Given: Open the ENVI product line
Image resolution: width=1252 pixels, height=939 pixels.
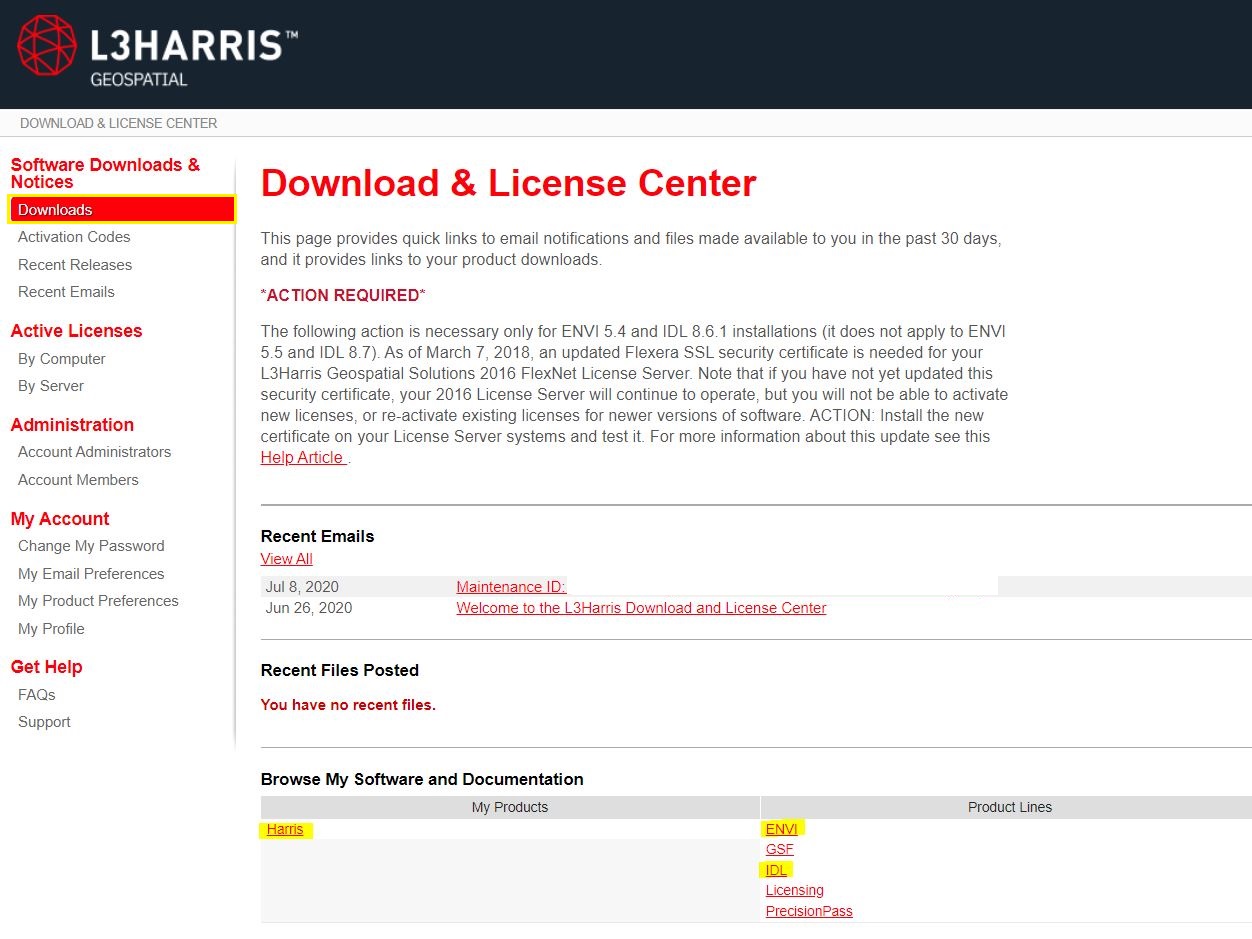Looking at the screenshot, I should (x=782, y=829).
